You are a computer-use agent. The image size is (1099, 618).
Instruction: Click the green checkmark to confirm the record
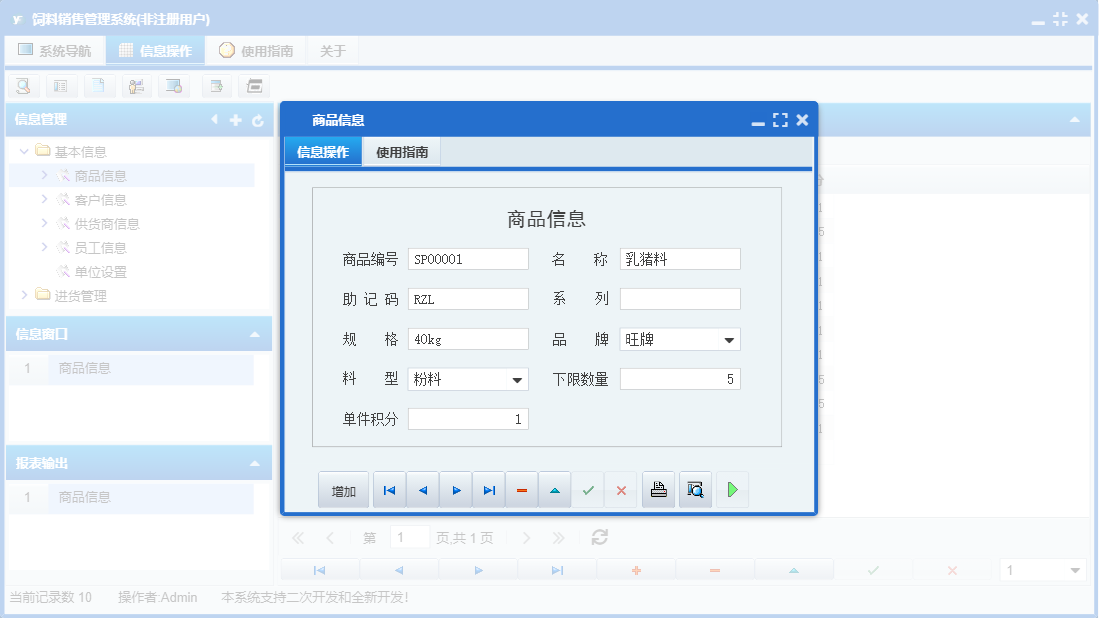click(x=588, y=489)
